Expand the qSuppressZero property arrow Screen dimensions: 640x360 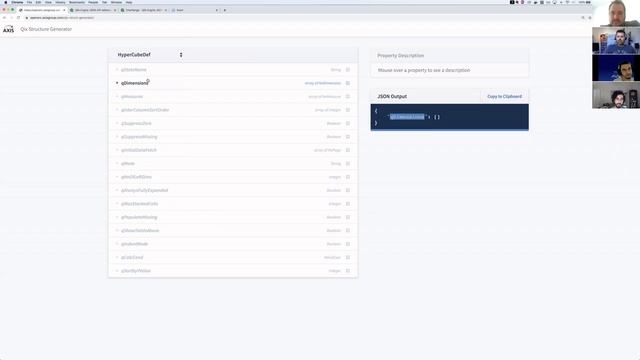(x=117, y=123)
